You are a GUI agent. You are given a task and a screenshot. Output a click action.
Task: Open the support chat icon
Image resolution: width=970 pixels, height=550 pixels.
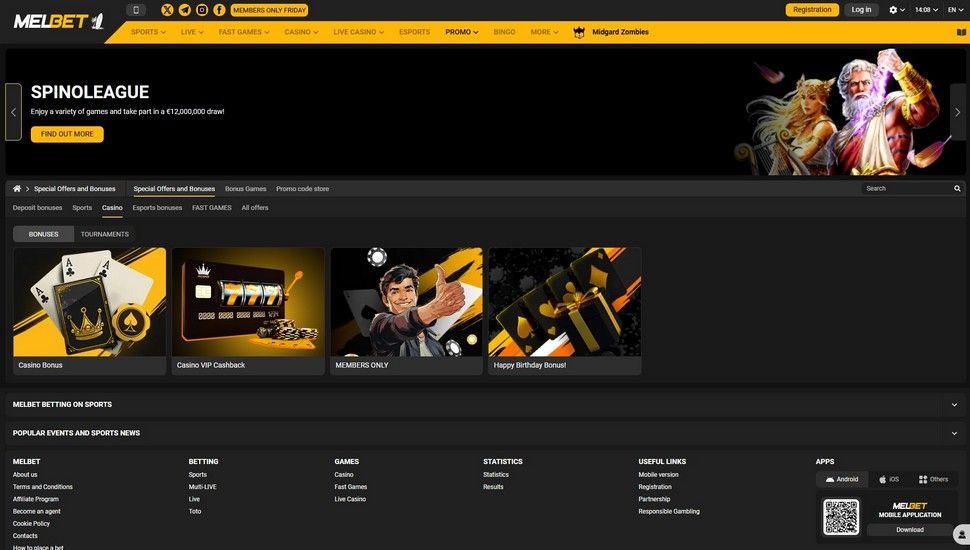962,534
